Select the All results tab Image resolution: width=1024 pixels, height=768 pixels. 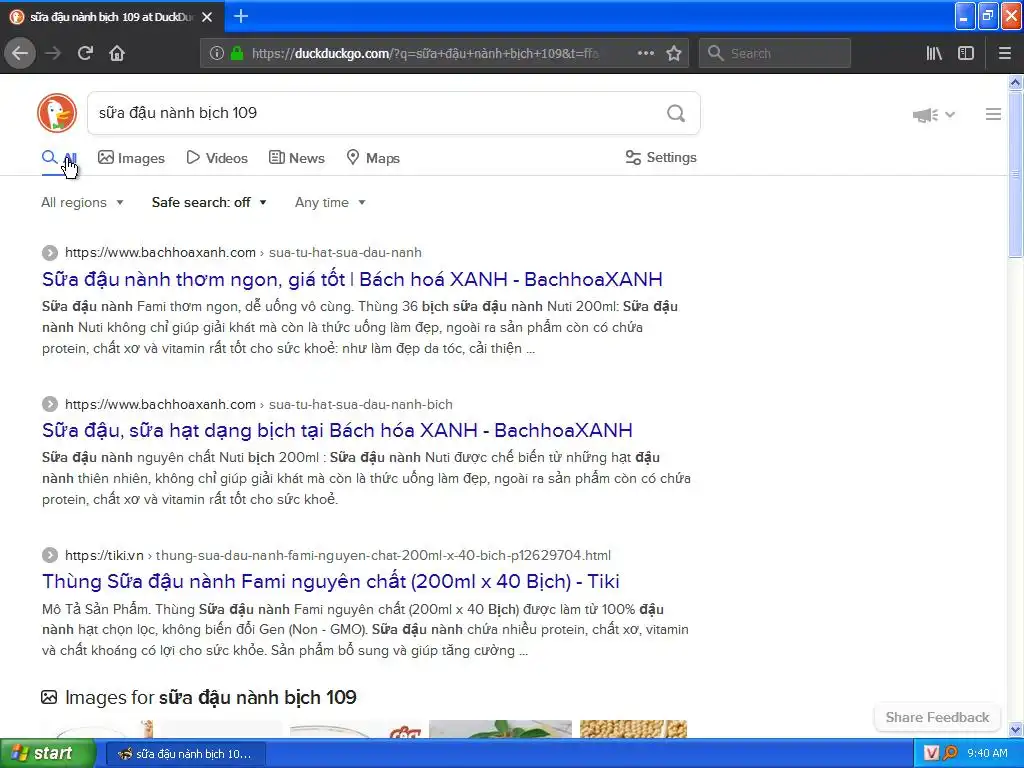(x=59, y=158)
